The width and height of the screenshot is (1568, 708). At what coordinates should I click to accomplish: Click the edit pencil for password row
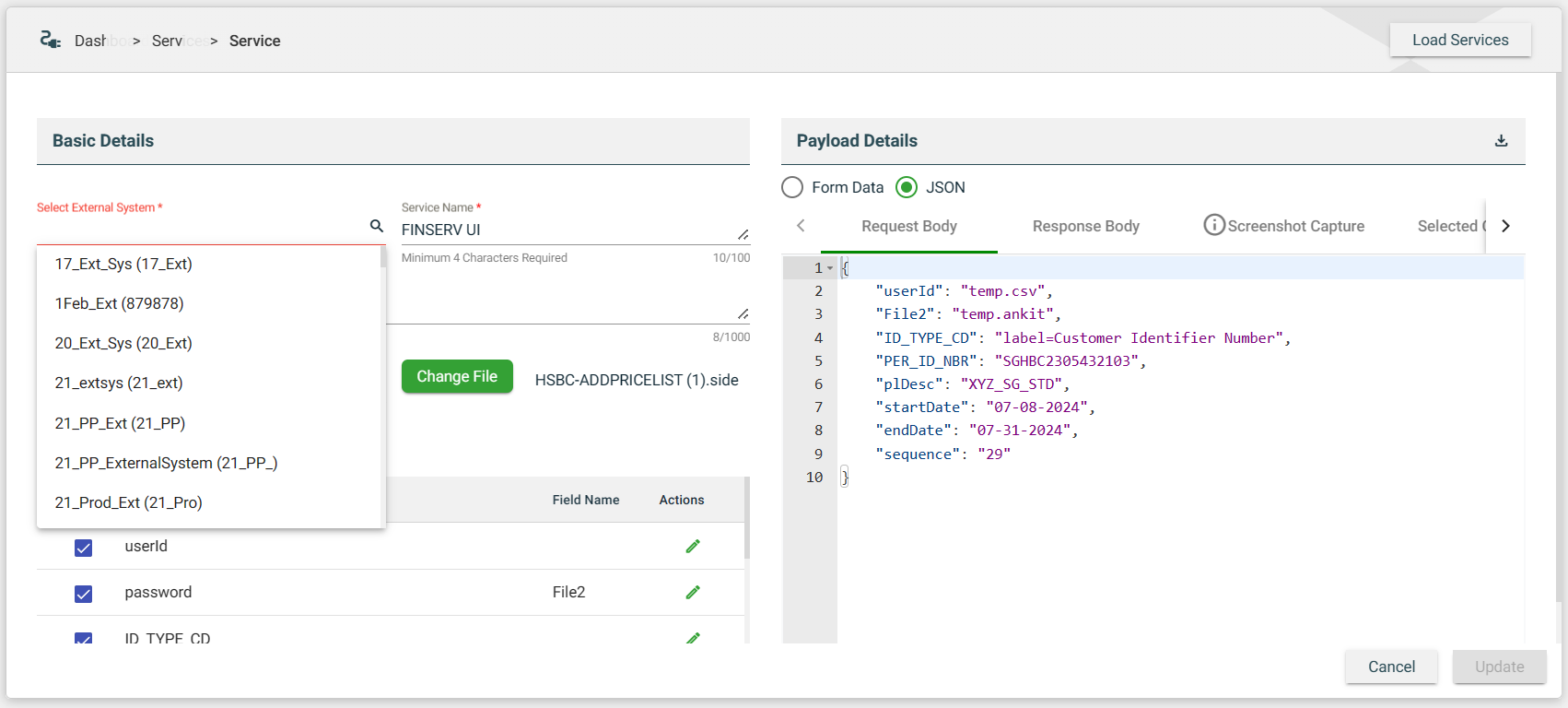coord(693,593)
